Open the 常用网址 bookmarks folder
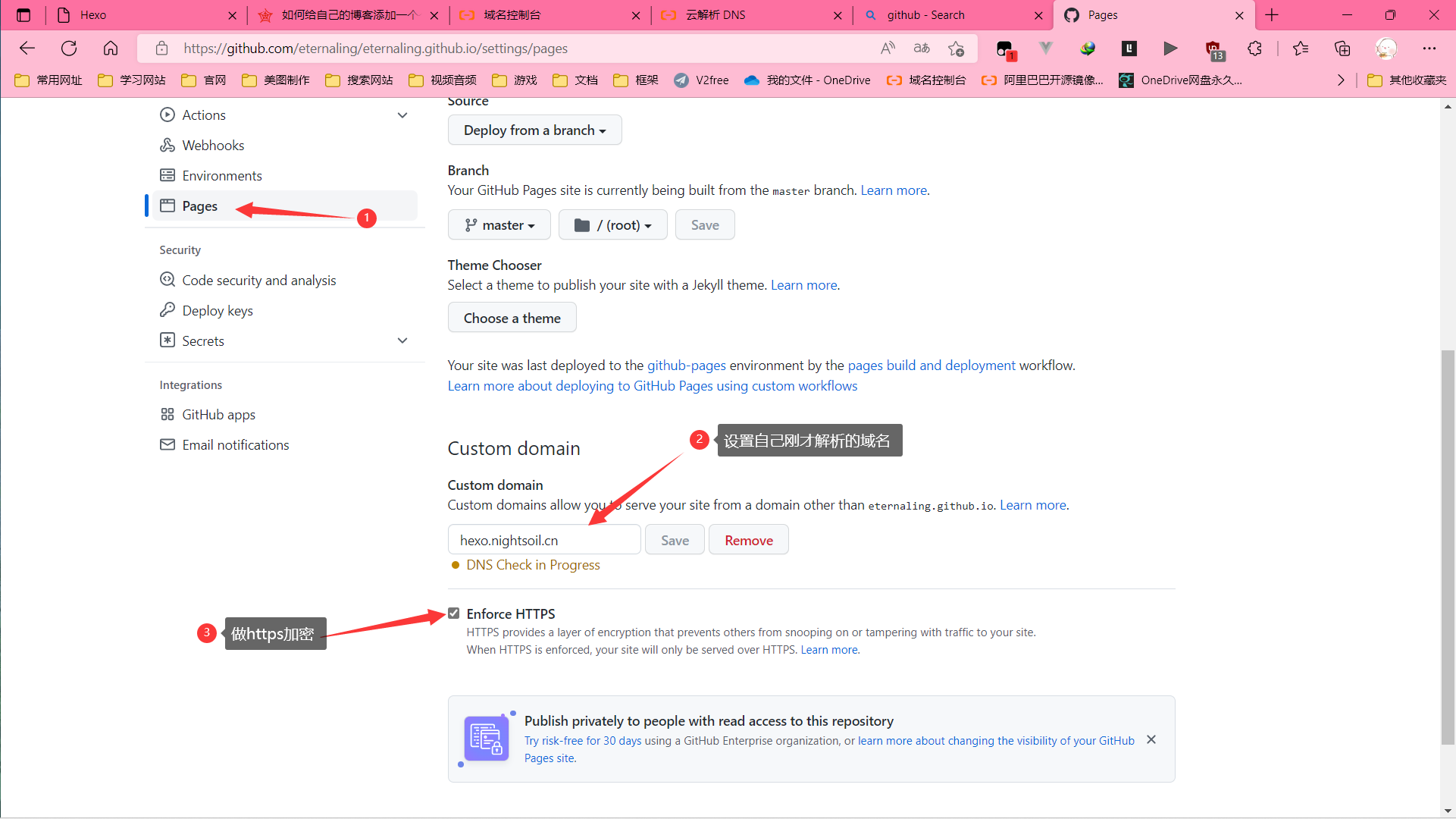 [x=49, y=80]
